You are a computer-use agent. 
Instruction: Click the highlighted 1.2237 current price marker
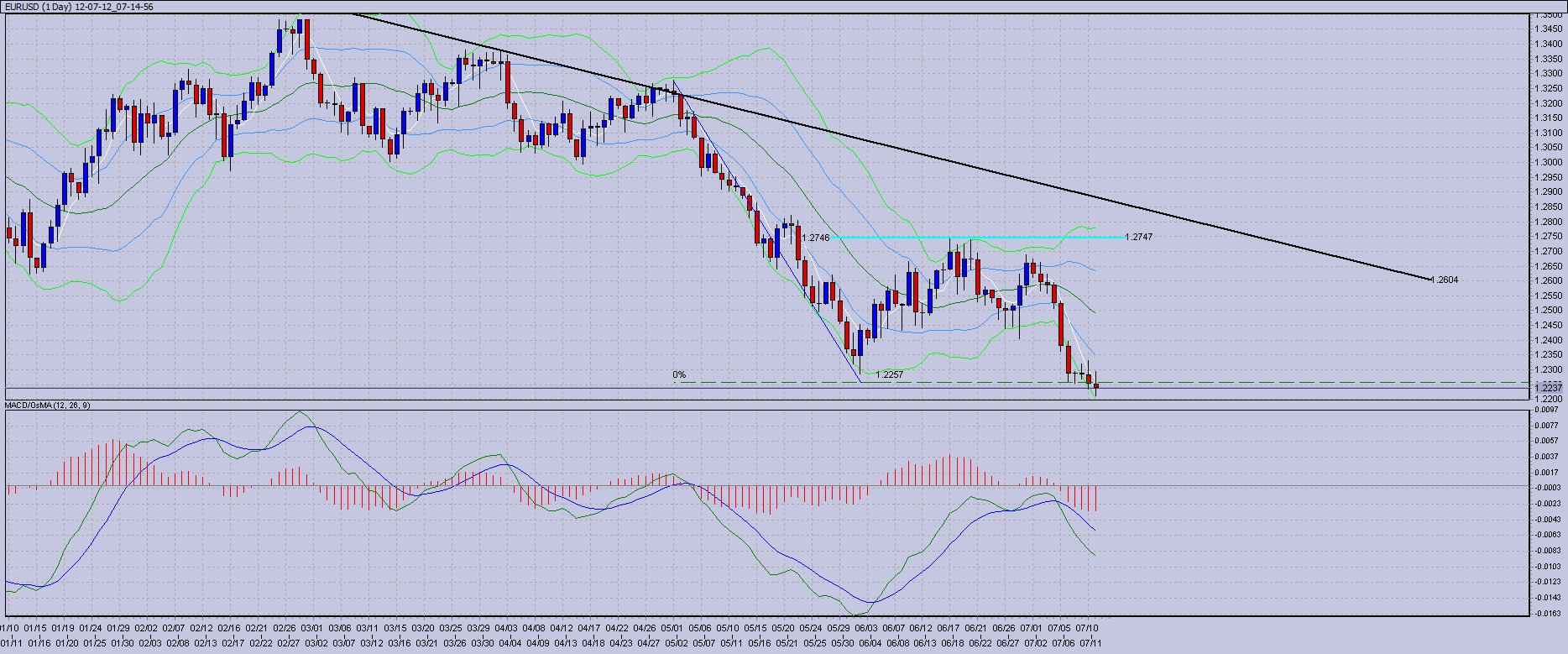click(1547, 388)
